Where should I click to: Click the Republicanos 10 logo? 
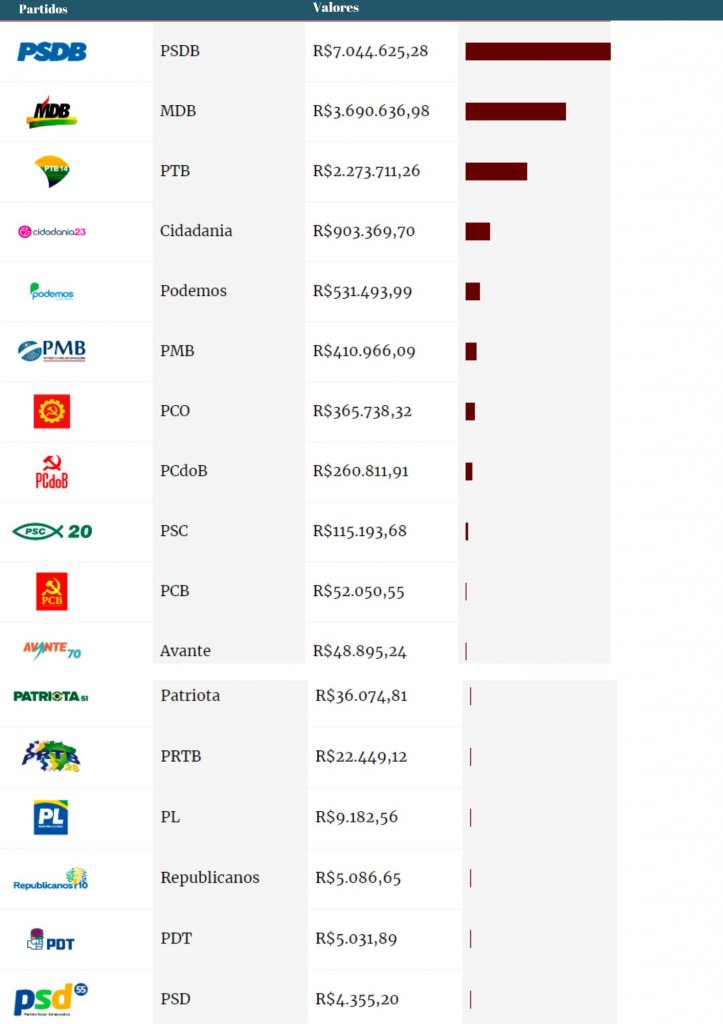(50, 879)
